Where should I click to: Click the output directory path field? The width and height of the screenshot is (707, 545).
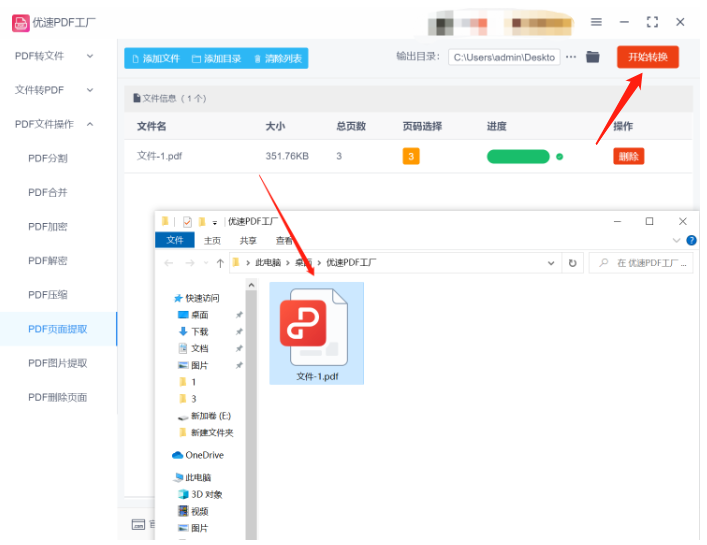click(x=504, y=57)
